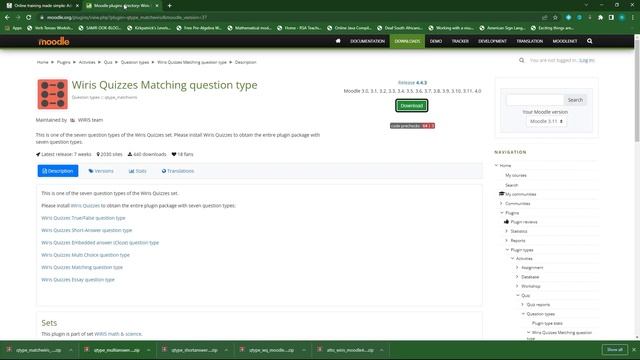This screenshot has width=640, height=360.
Task: Switch to the Stats tab
Action: tap(138, 171)
